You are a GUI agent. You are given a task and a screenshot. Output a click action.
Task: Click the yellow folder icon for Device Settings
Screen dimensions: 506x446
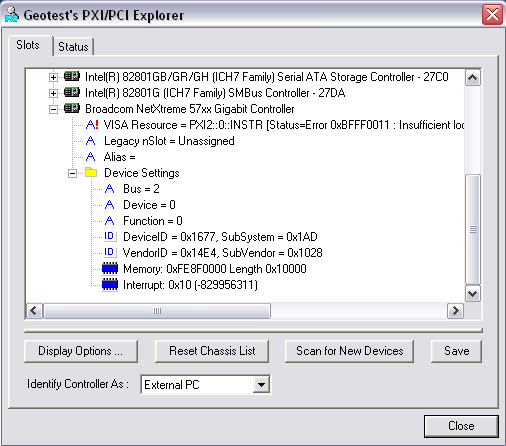coord(91,172)
